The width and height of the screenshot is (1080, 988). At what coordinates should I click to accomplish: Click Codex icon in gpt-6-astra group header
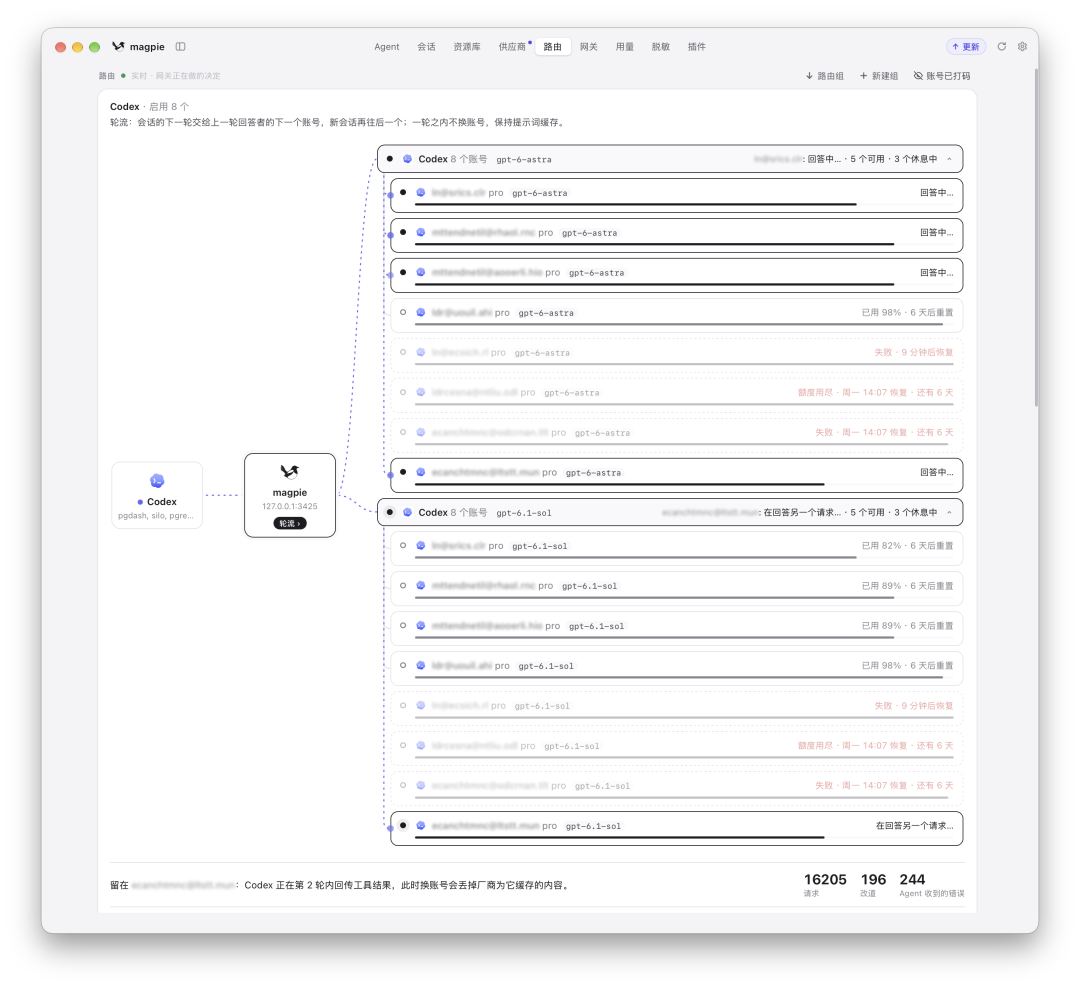[x=407, y=158]
